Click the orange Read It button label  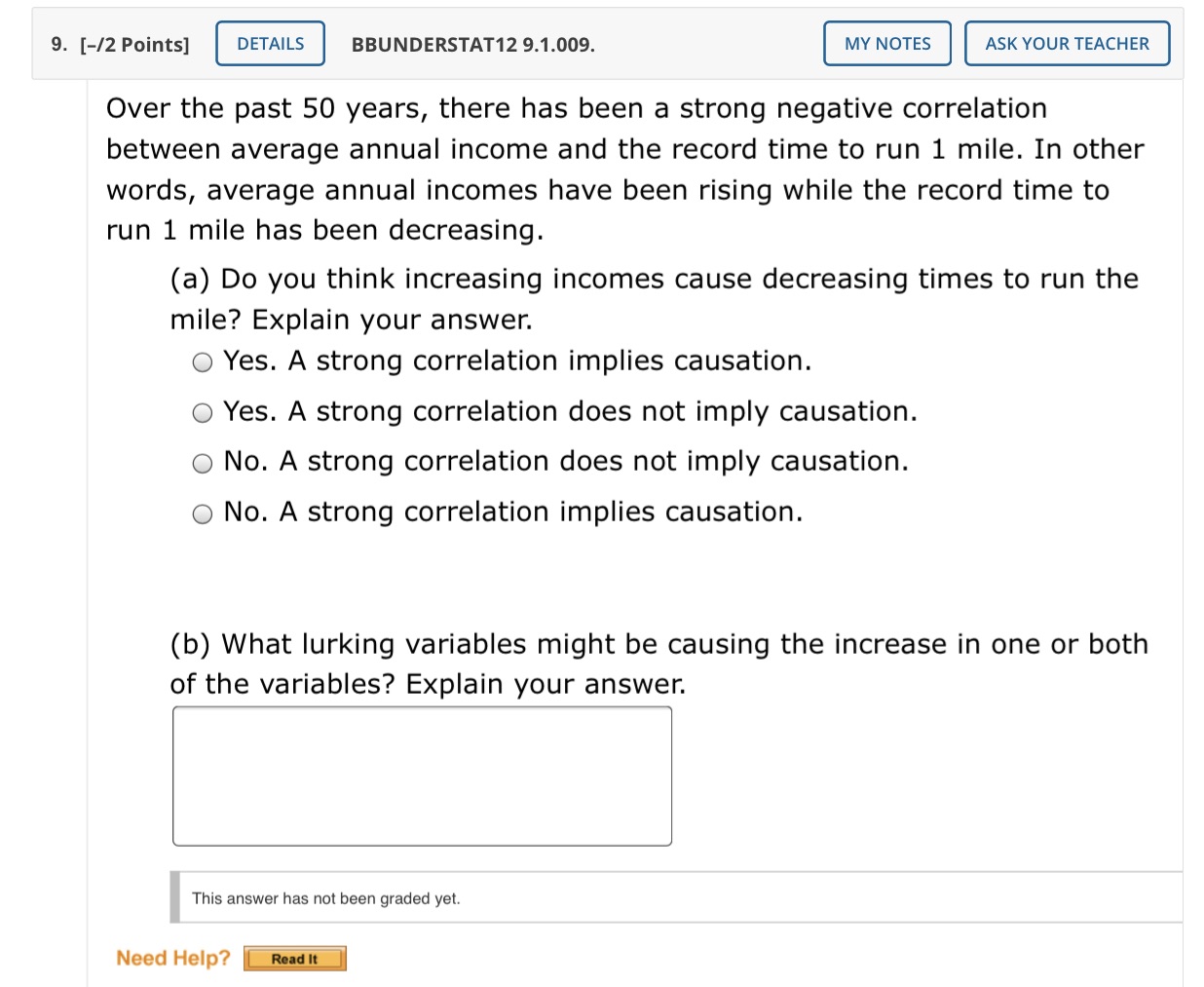294,958
